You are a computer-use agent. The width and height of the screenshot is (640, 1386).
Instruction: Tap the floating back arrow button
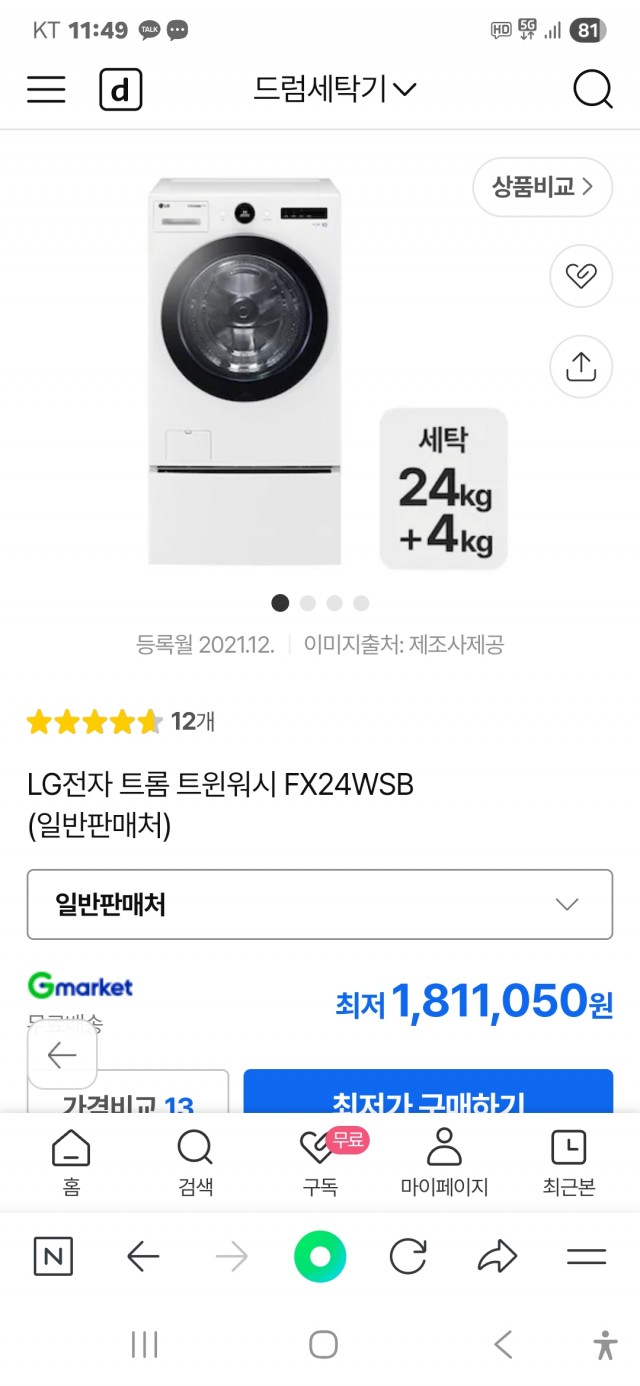62,1055
